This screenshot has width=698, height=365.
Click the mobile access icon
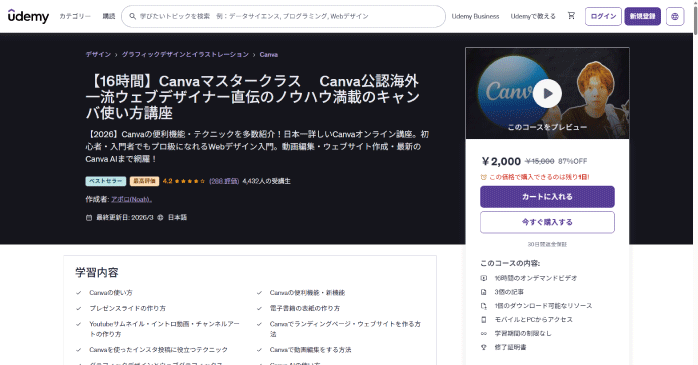pyautogui.click(x=483, y=319)
